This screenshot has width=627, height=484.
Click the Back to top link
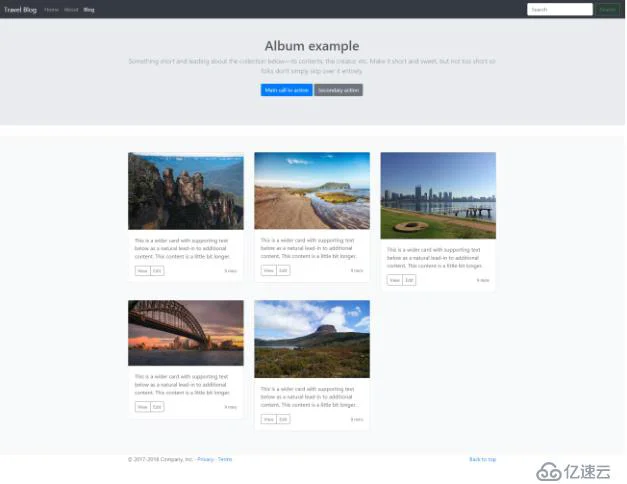483,459
